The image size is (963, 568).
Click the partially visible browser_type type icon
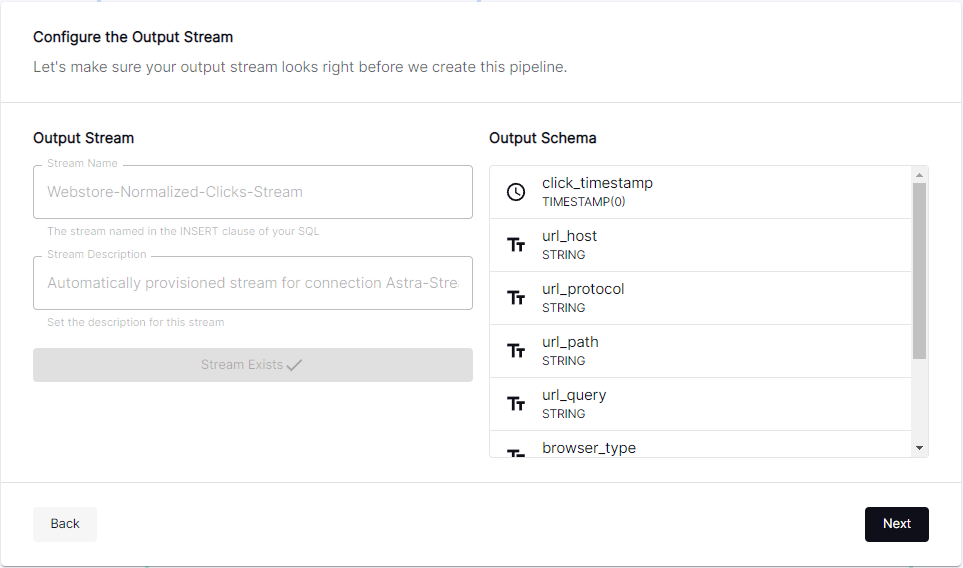tap(516, 453)
